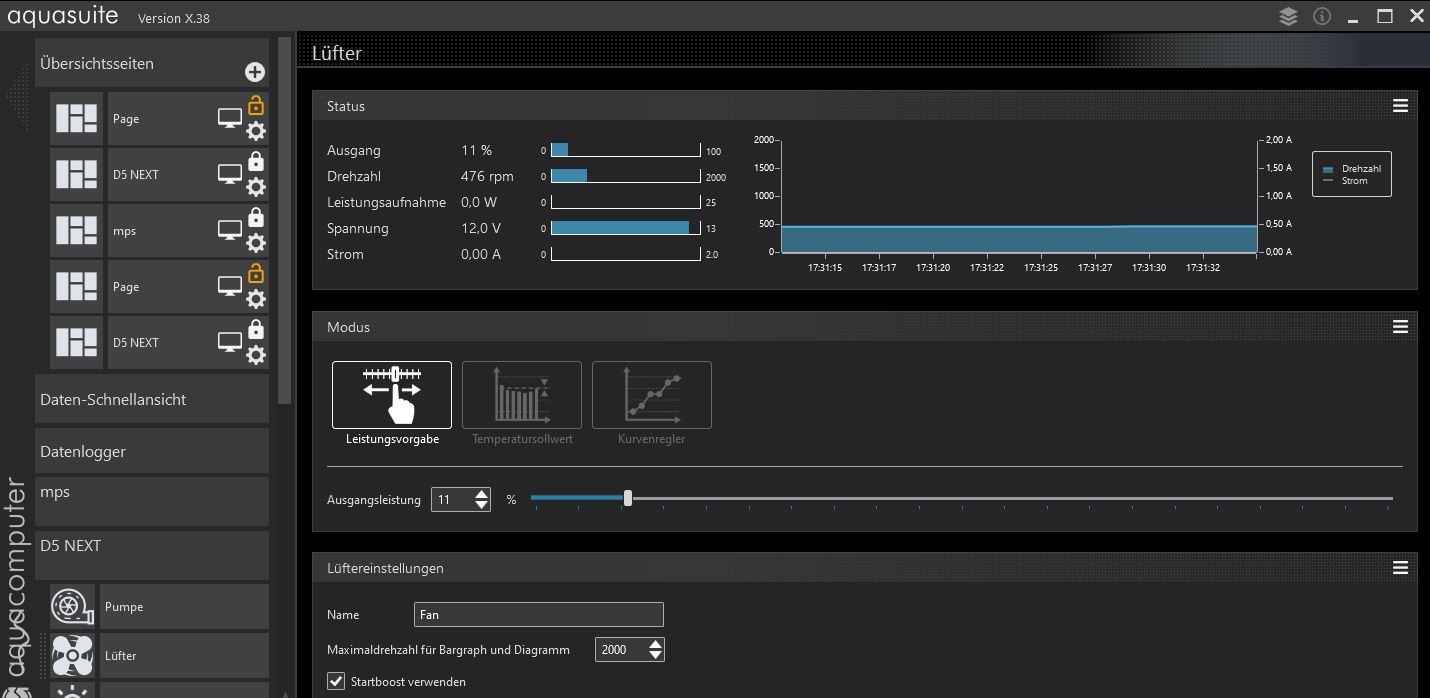Click monitor icon of Page row under Übersichtsseiten header
This screenshot has width=1430, height=698.
pos(230,119)
